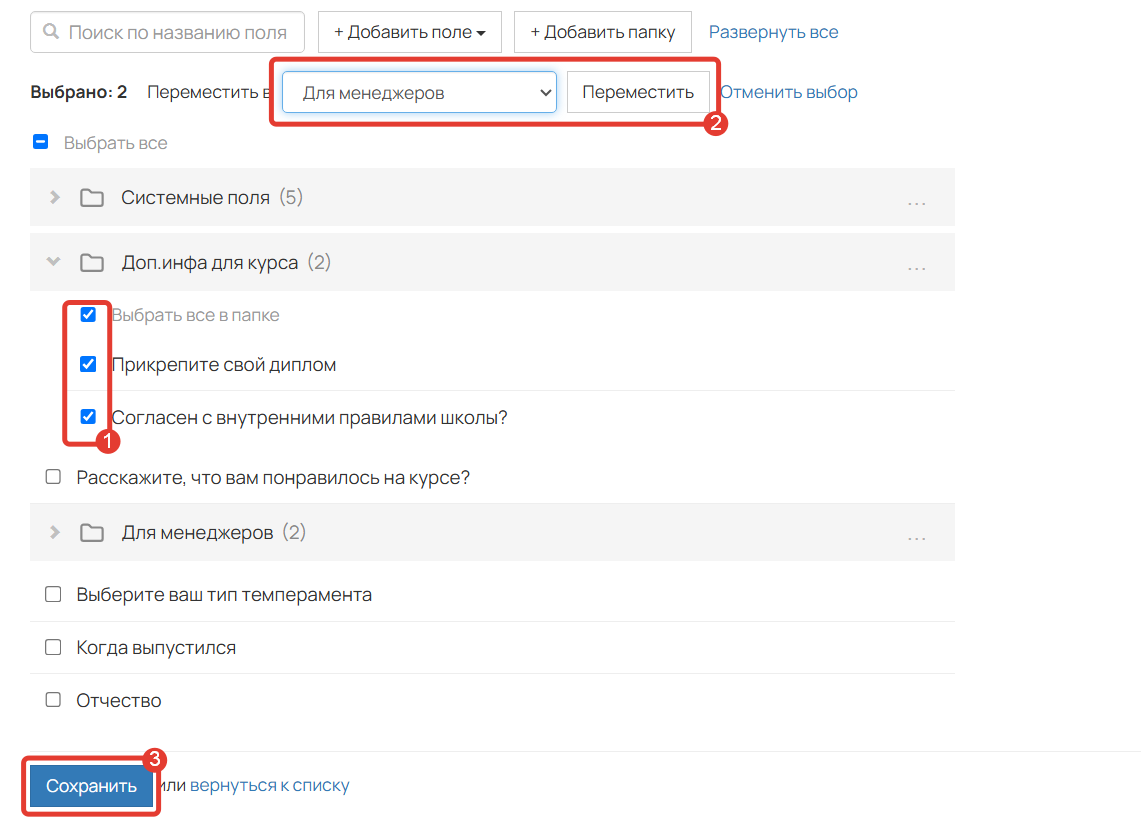The height and width of the screenshot is (820, 1141).
Task: Click the Выбрать все label text
Action: pos(116,143)
